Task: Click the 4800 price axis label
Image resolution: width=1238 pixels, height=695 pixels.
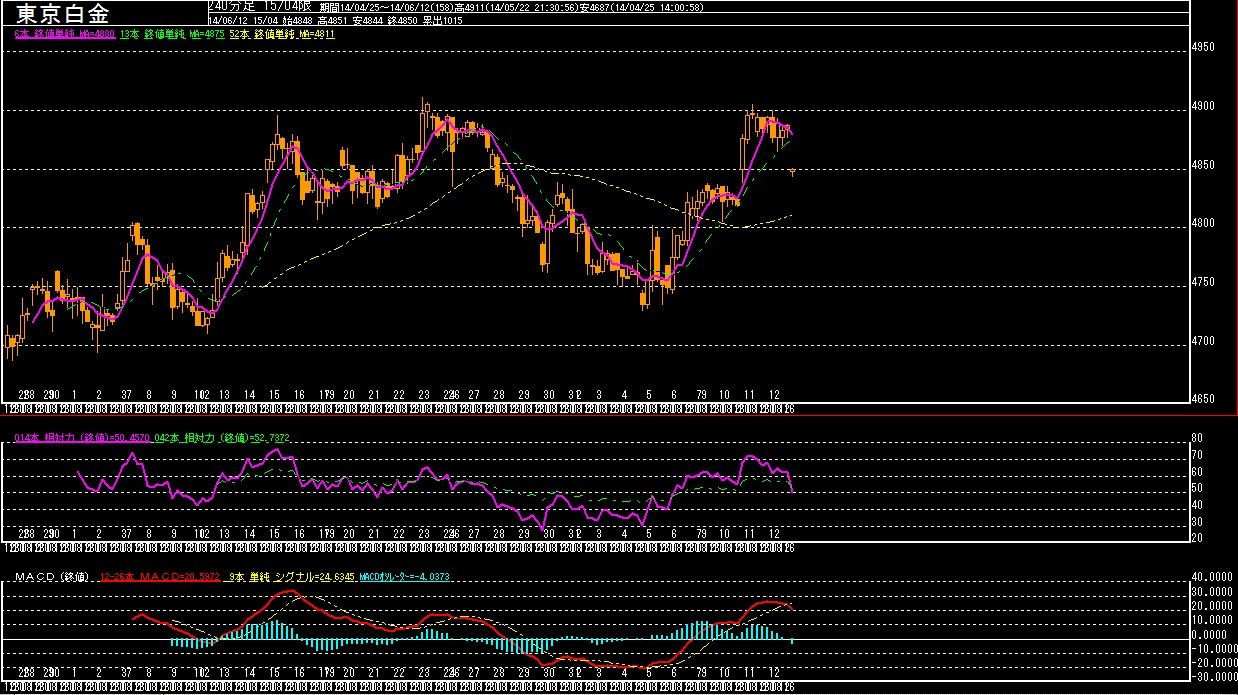Action: coord(1203,223)
